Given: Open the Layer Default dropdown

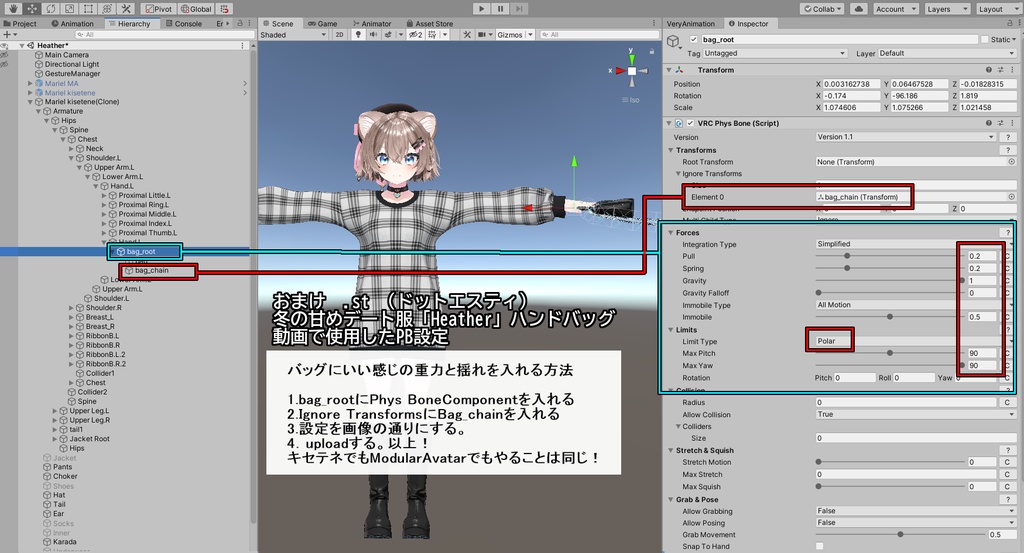Looking at the screenshot, I should (x=948, y=54).
